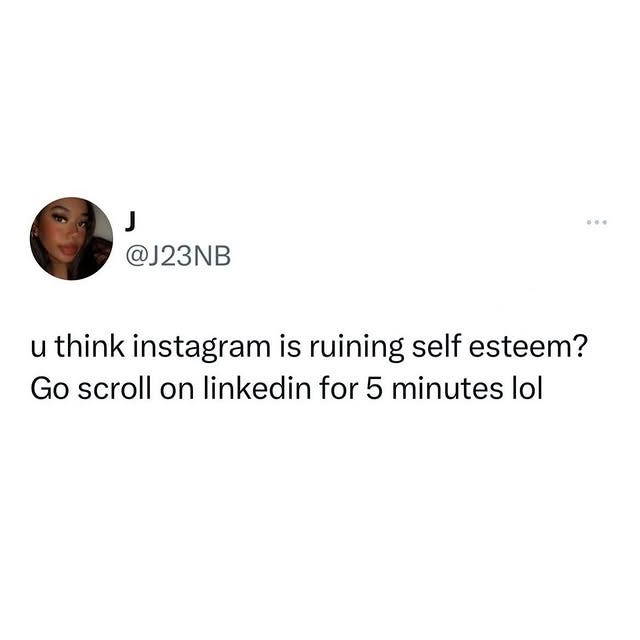Click the letter 'u' starting the tweet
The width and height of the screenshot is (640, 640).
click(38, 350)
